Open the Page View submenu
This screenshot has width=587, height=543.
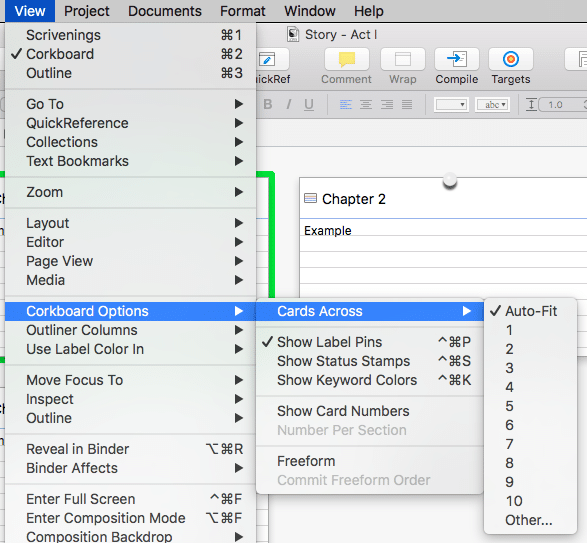tap(130, 261)
